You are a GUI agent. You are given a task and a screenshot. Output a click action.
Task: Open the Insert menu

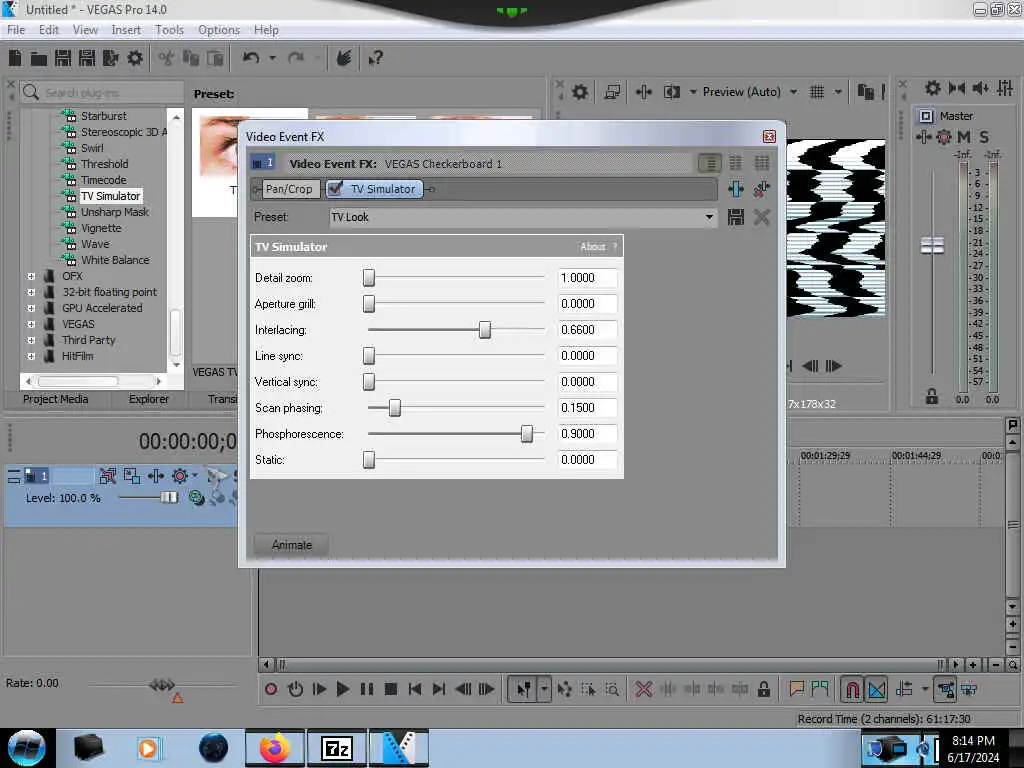pyautogui.click(x=125, y=30)
